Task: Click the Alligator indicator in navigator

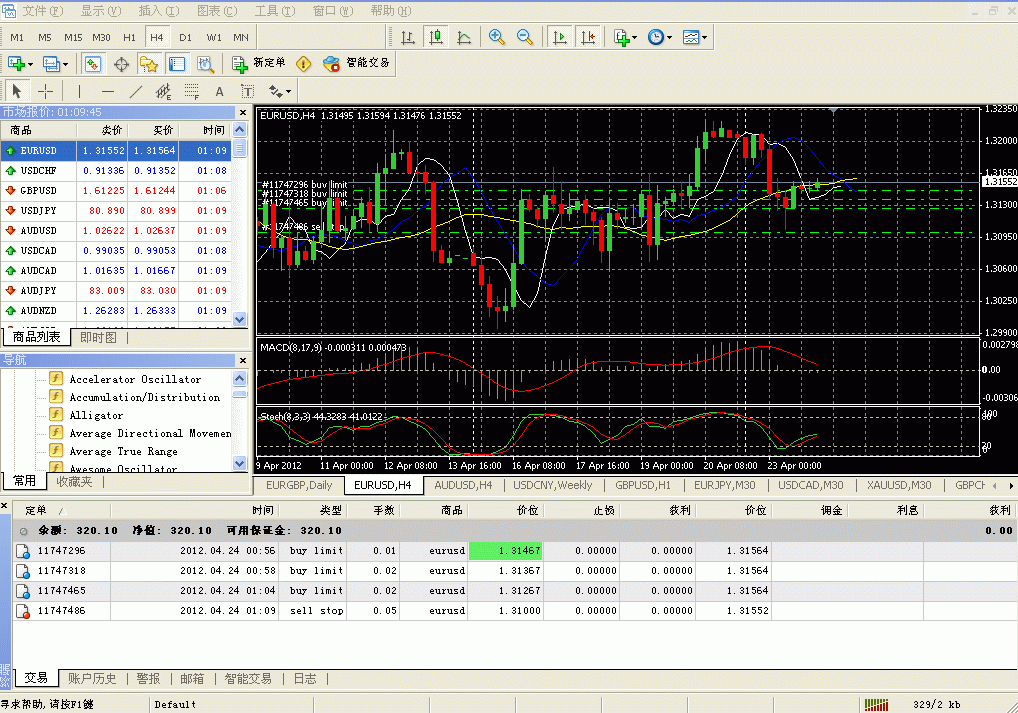Action: (96, 415)
